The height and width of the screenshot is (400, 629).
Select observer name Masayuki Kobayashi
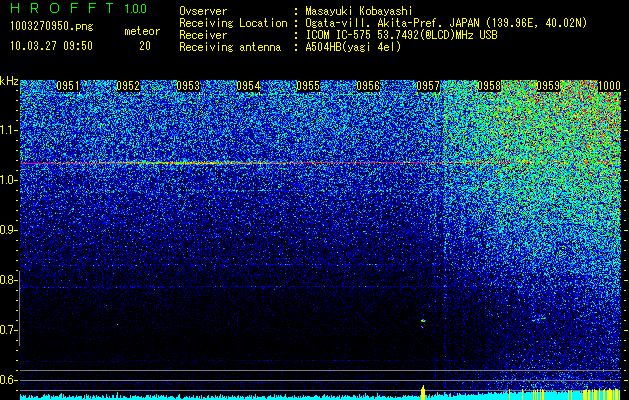[x=359, y=11]
